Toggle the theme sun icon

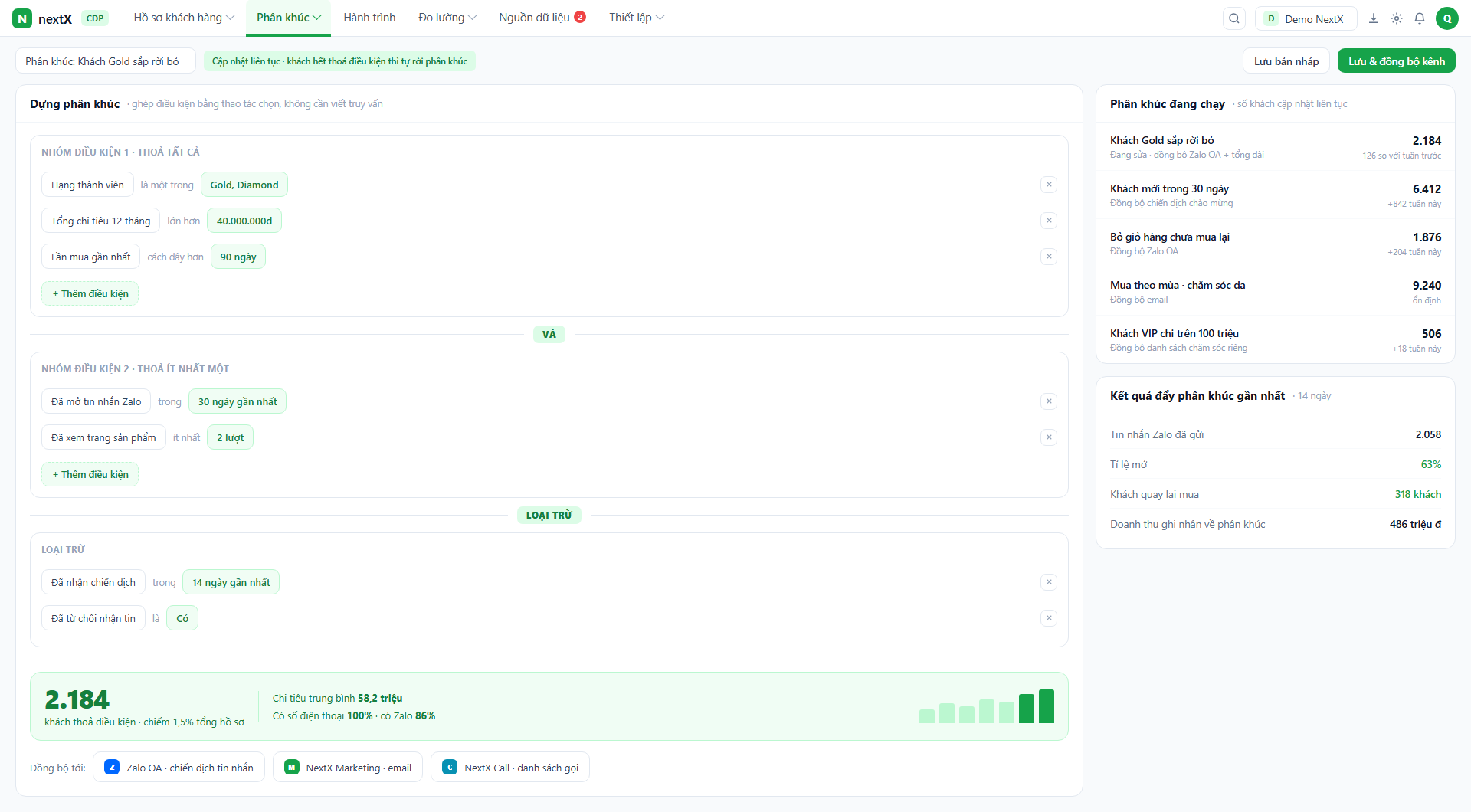(1397, 18)
